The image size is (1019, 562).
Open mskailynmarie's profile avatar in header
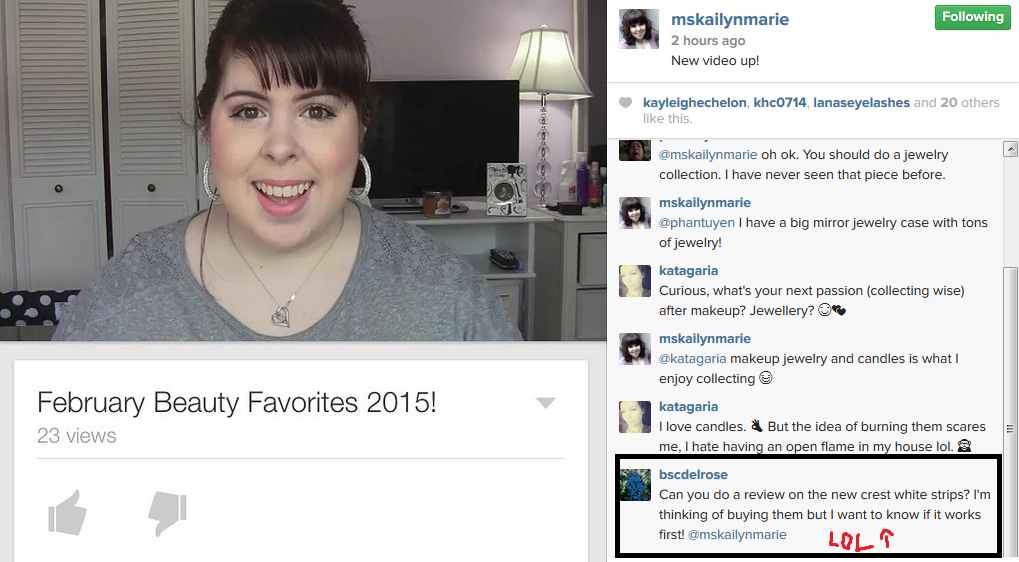[639, 29]
